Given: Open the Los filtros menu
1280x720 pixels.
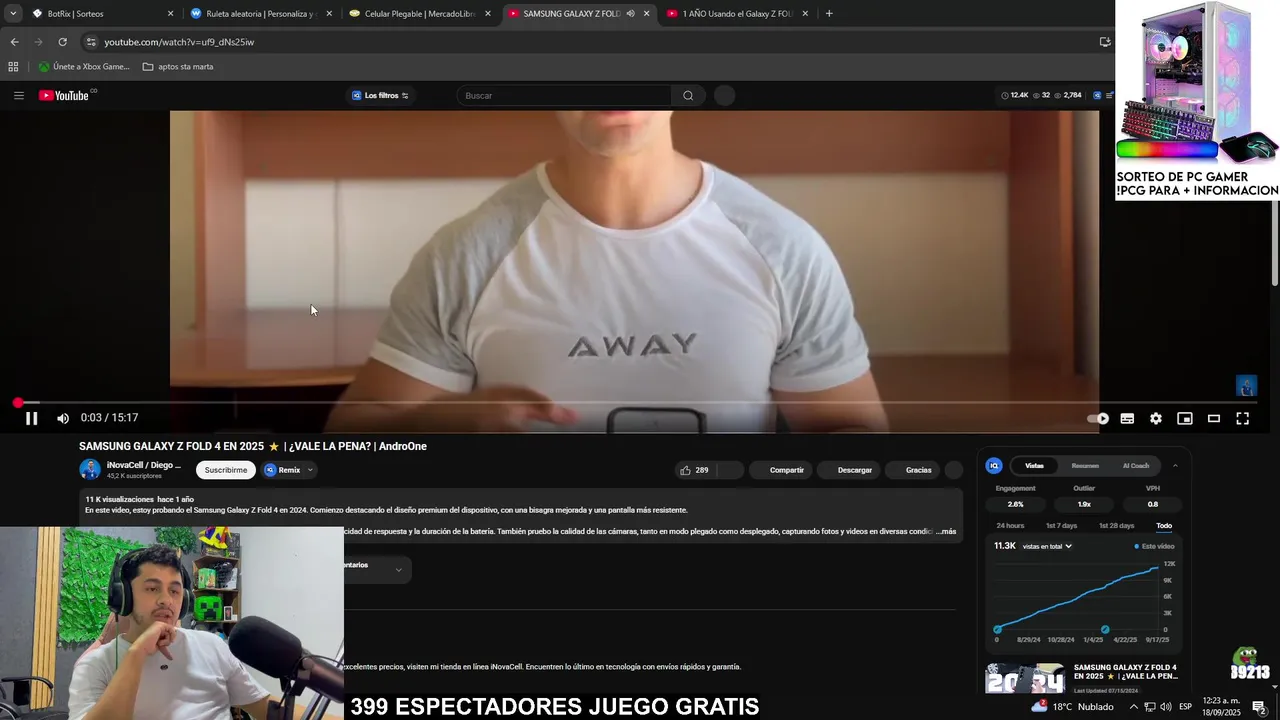Looking at the screenshot, I should pos(380,95).
